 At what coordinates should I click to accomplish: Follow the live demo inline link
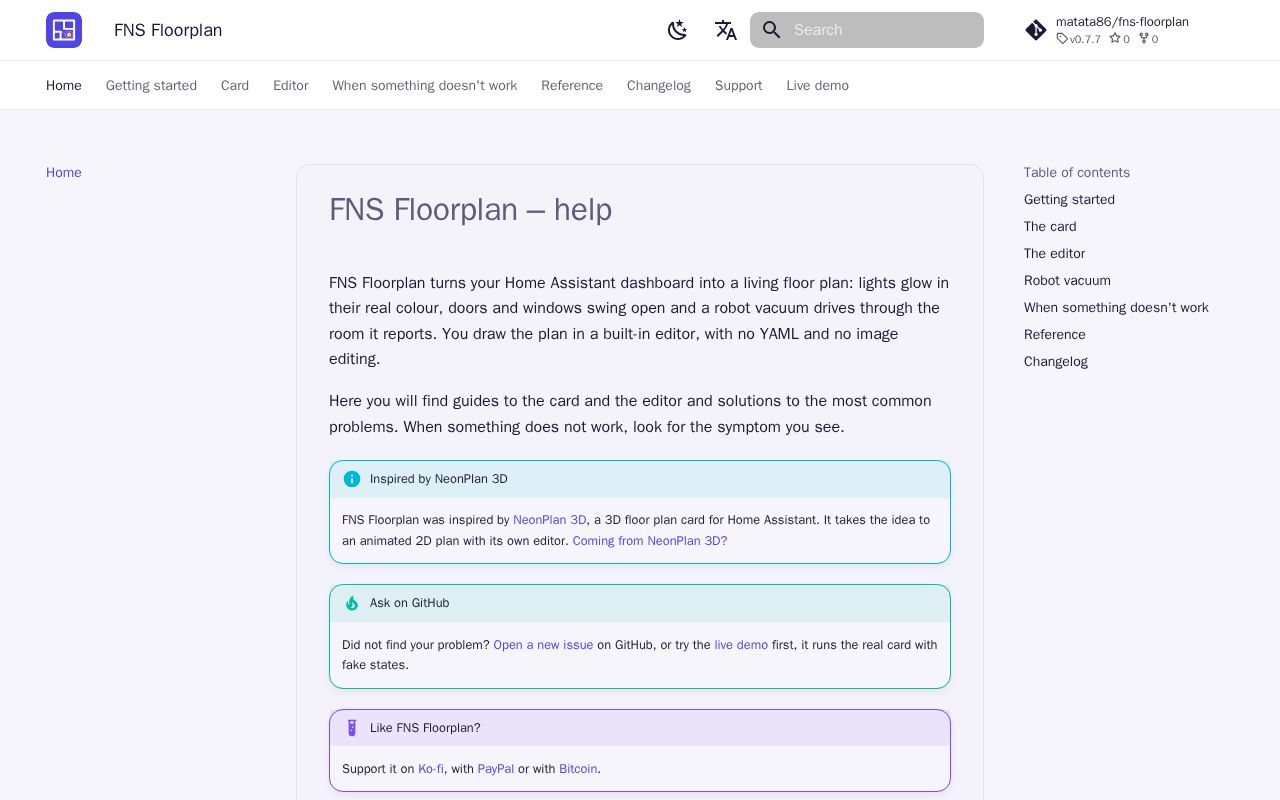(x=741, y=645)
